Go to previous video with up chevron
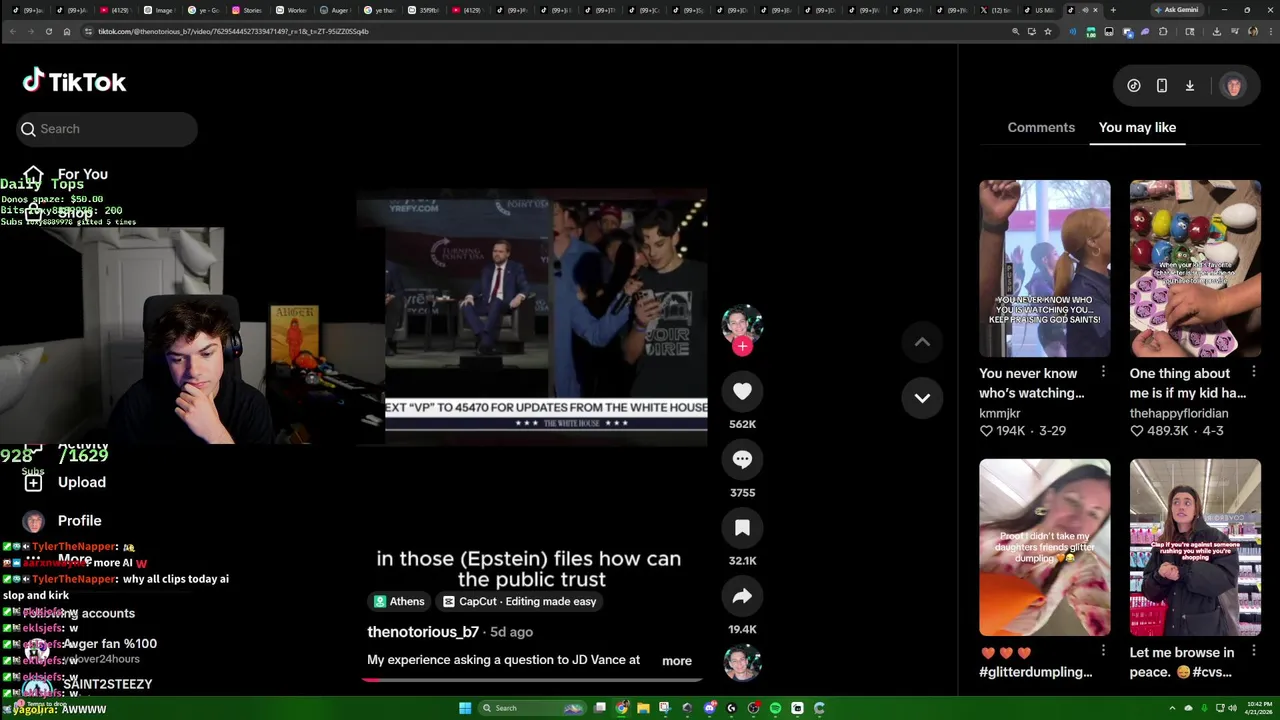1280x720 pixels. click(922, 342)
